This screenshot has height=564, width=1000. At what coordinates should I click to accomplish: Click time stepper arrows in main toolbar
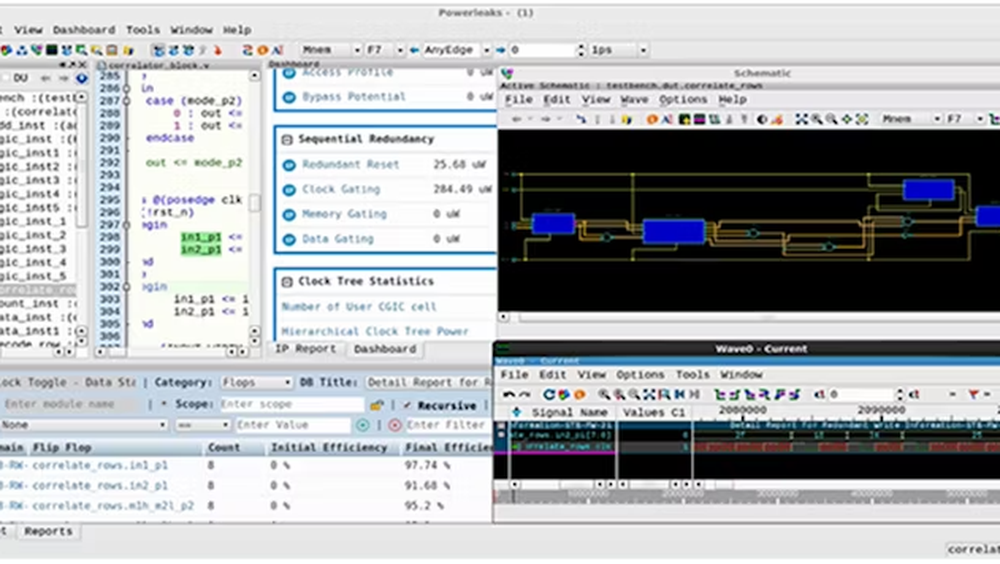(x=580, y=50)
